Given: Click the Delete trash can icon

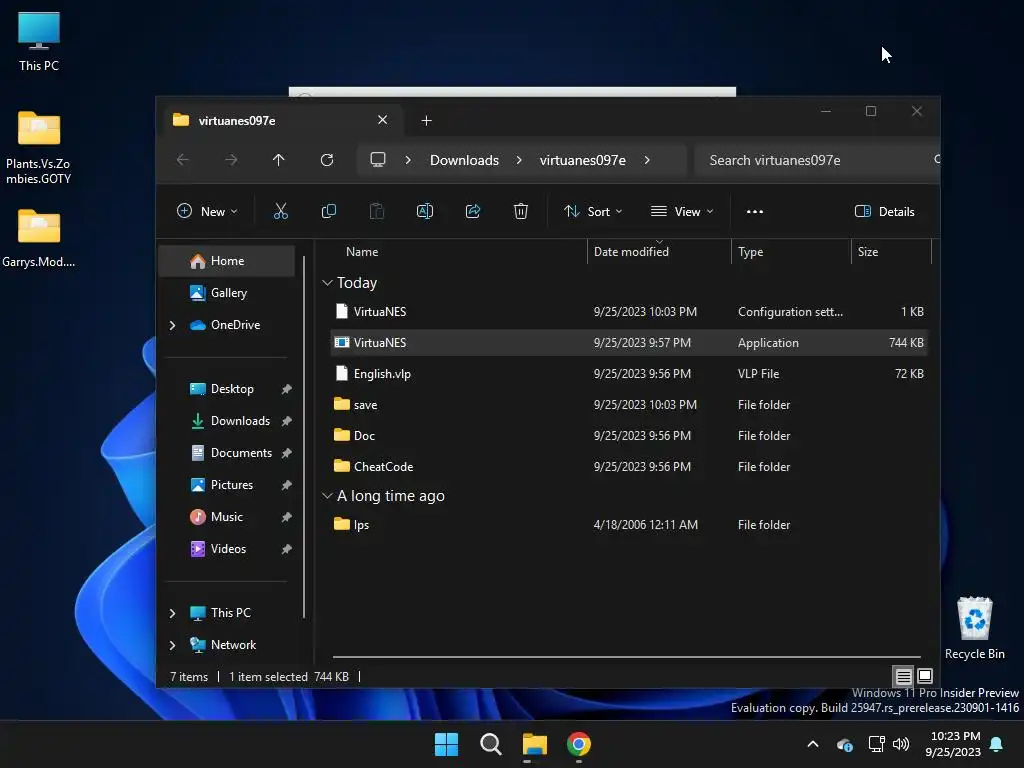Looking at the screenshot, I should tap(520, 212).
